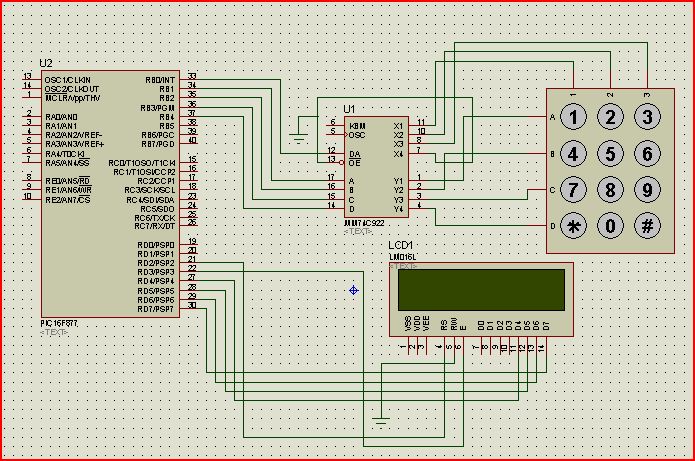The height and width of the screenshot is (461, 695).
Task: Click the RB0/INT pin 33
Action: 189,79
